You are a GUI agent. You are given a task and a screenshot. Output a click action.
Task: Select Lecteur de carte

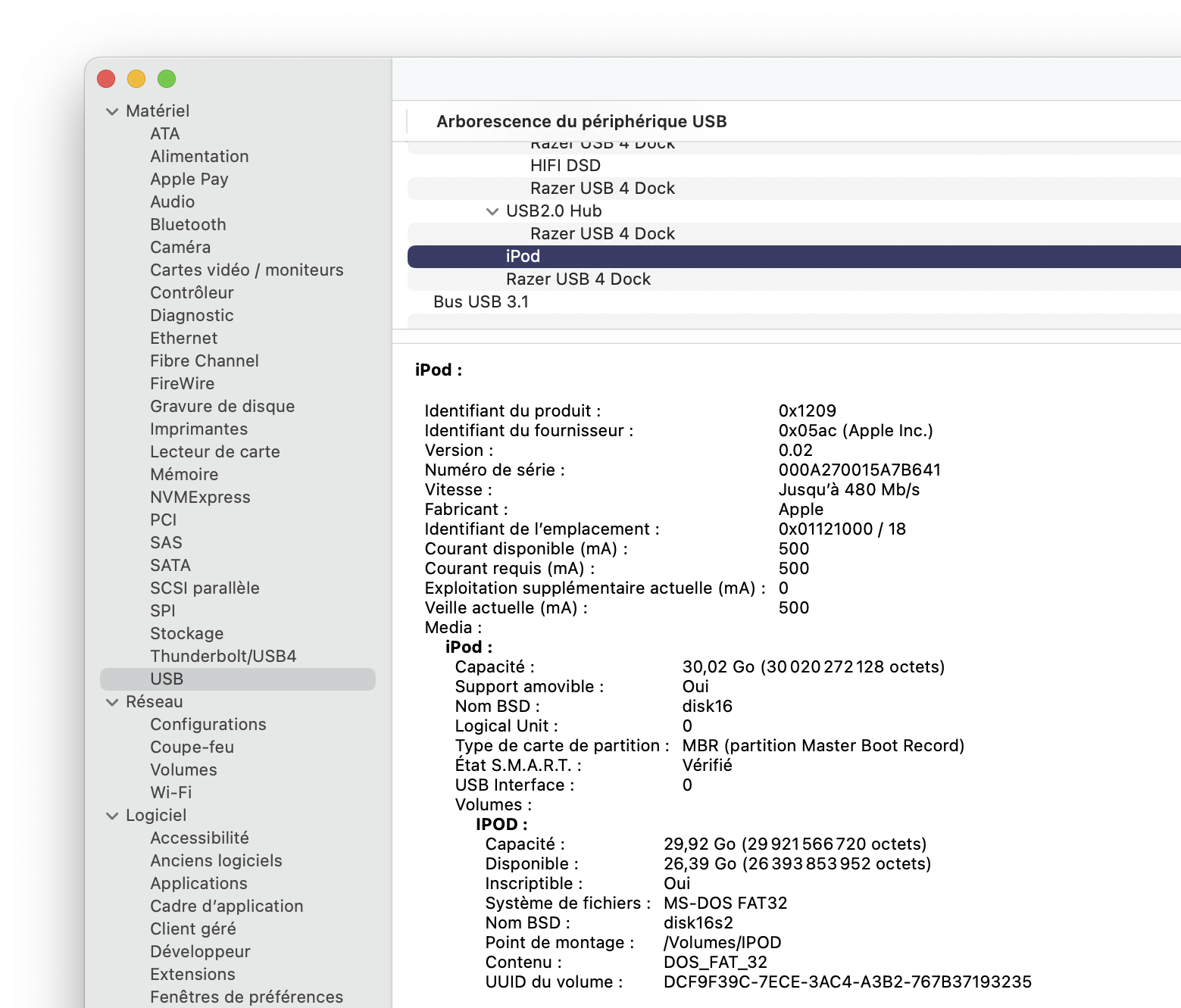tap(215, 452)
